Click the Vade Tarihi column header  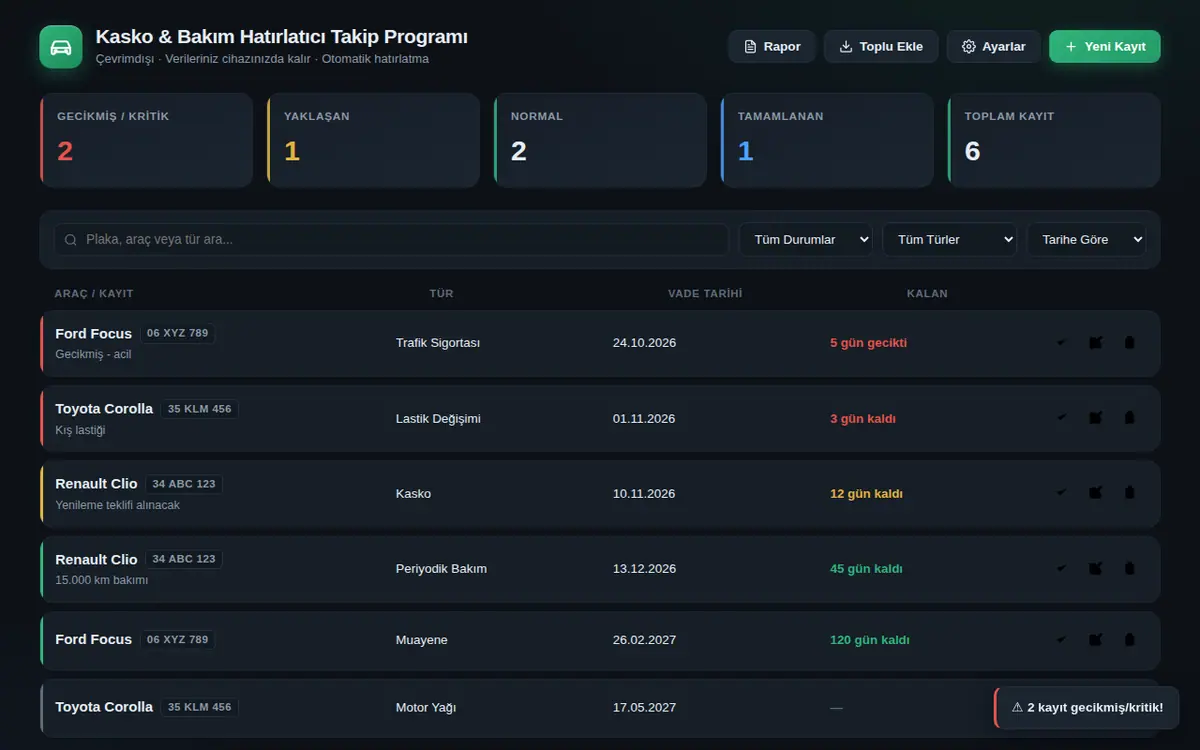705,294
